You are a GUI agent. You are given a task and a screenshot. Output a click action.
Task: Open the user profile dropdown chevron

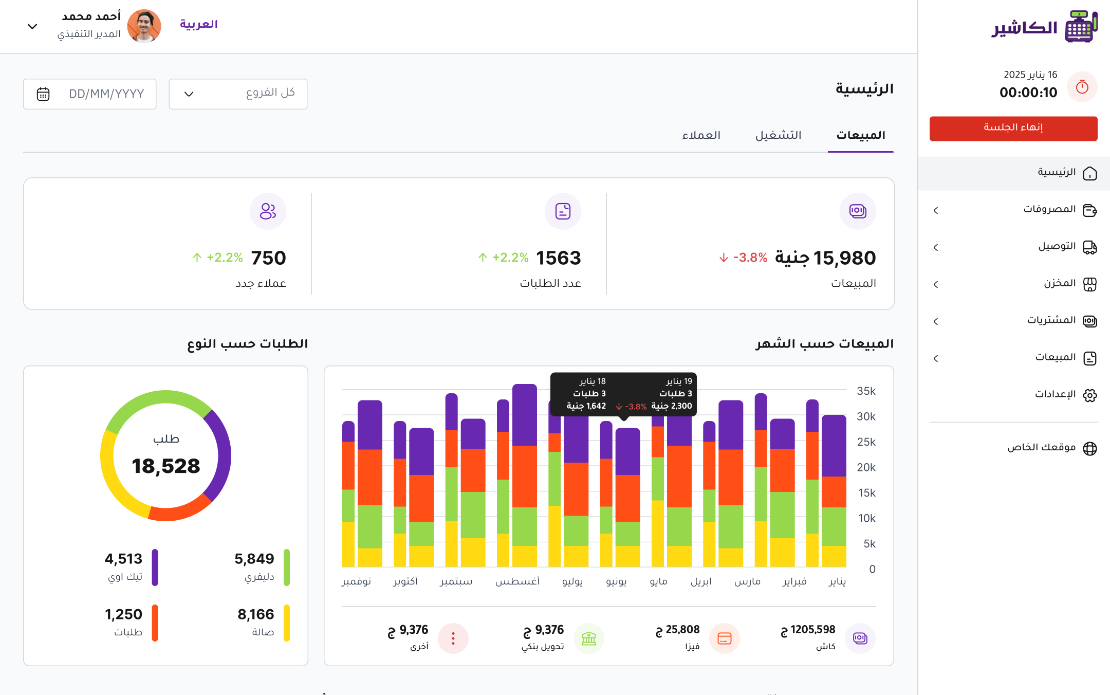click(x=32, y=26)
